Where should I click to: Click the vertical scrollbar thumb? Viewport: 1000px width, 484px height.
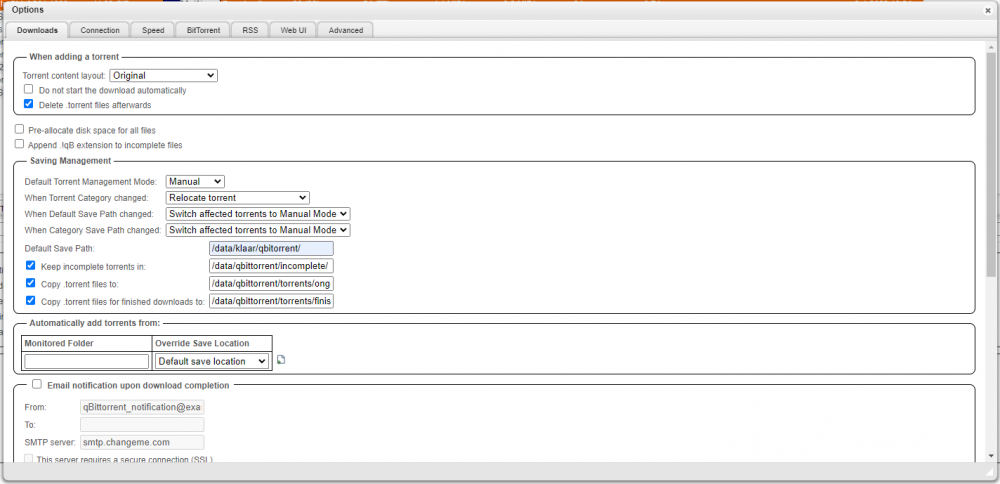990,164
